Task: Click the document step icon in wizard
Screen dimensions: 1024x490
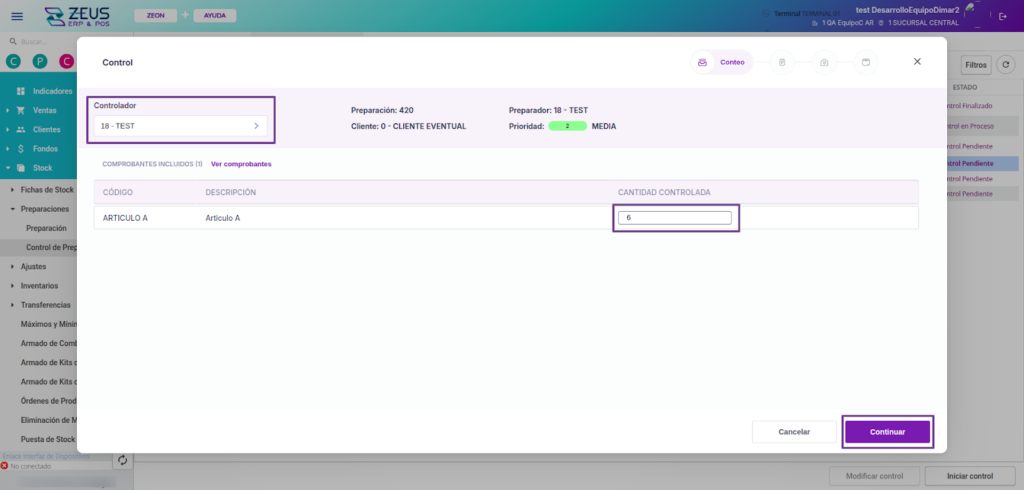Action: pos(782,62)
